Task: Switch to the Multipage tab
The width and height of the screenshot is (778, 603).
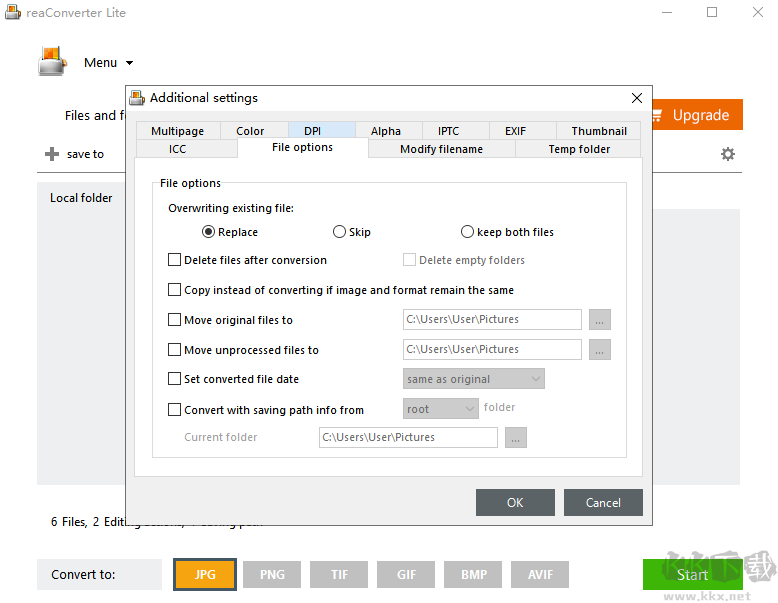Action: pos(178,131)
